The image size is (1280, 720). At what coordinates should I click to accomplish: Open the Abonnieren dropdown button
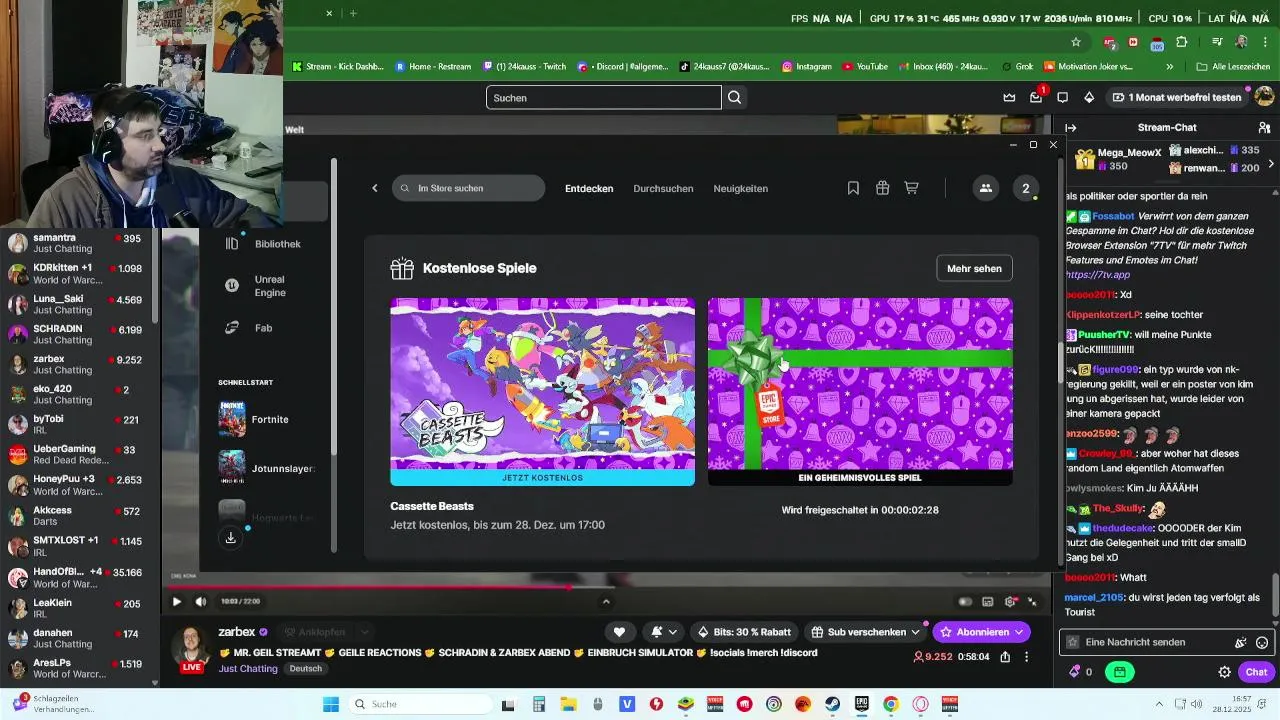[x=981, y=632]
